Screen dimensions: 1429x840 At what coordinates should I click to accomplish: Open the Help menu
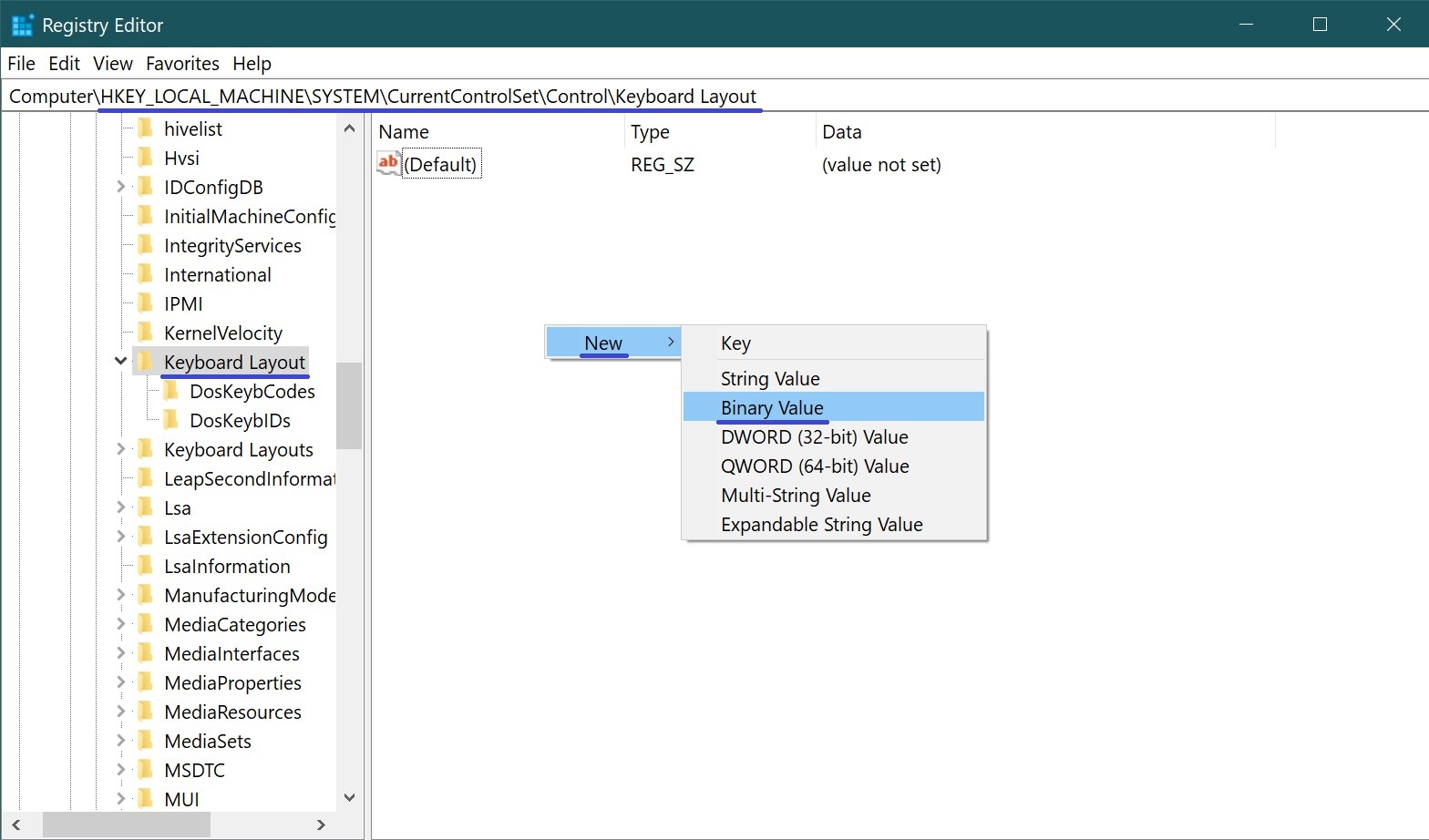coord(252,63)
